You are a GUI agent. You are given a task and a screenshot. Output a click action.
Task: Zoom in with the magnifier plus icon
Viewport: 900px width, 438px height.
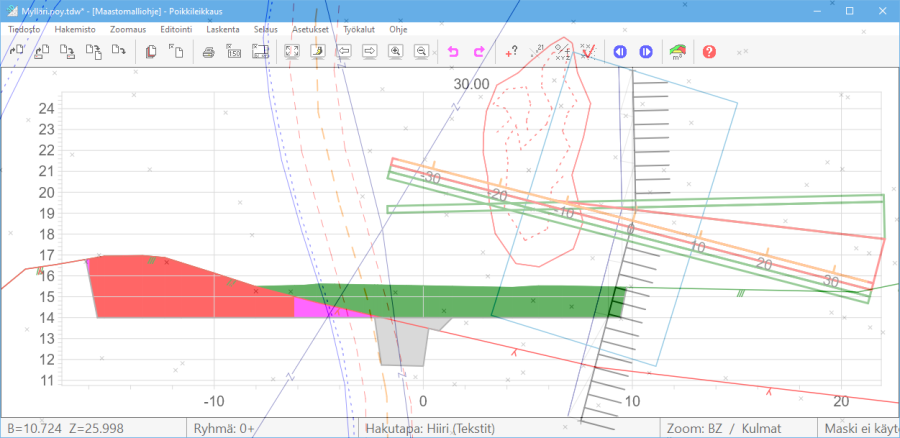[x=395, y=51]
